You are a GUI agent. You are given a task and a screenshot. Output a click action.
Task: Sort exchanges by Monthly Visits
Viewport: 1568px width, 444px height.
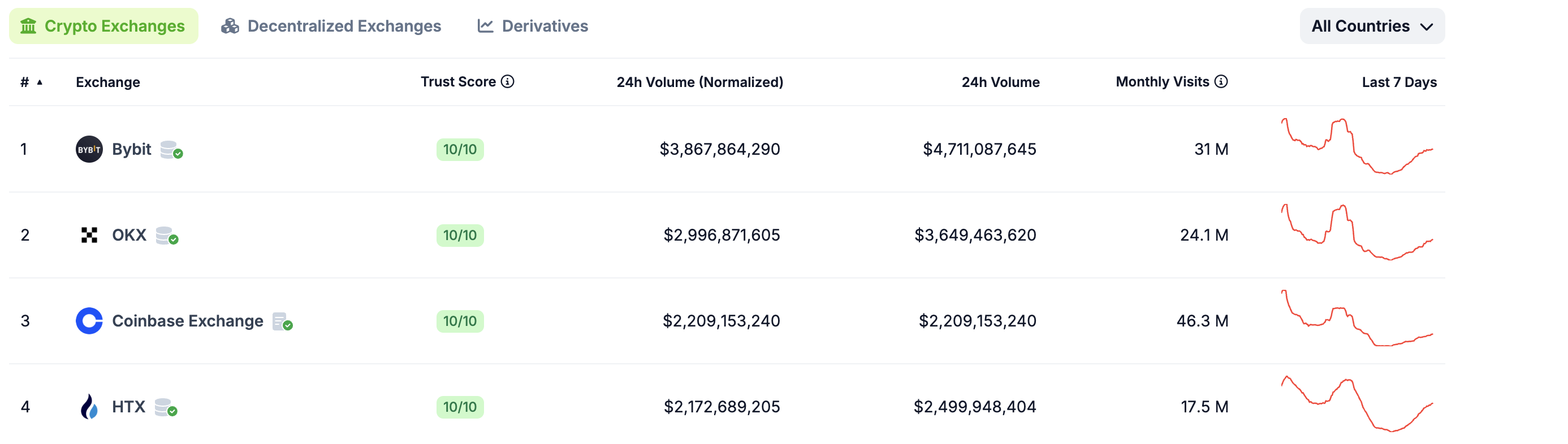tap(1165, 81)
